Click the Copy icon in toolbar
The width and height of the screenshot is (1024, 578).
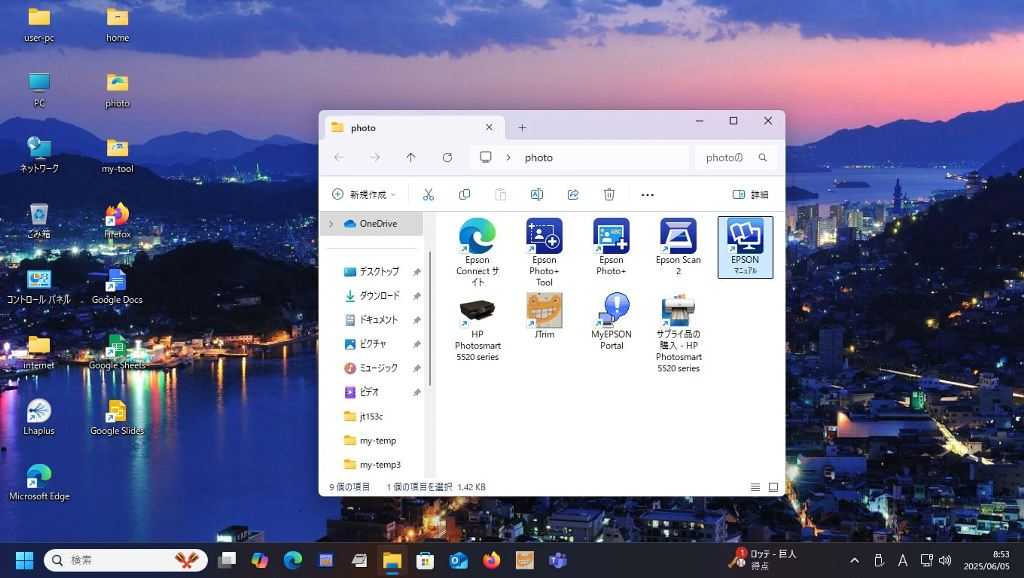[x=464, y=195]
